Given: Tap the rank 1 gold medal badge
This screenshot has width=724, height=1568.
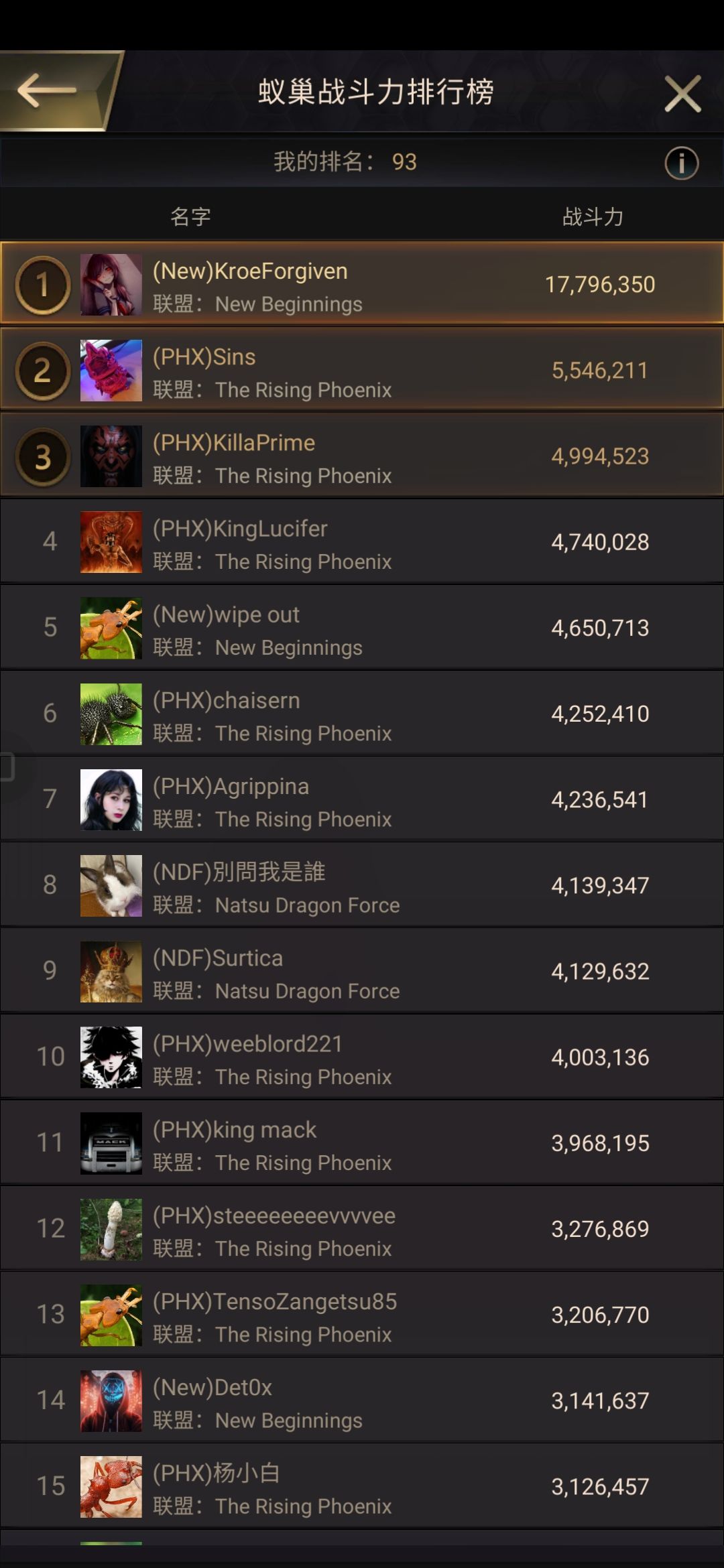Looking at the screenshot, I should coord(42,285).
